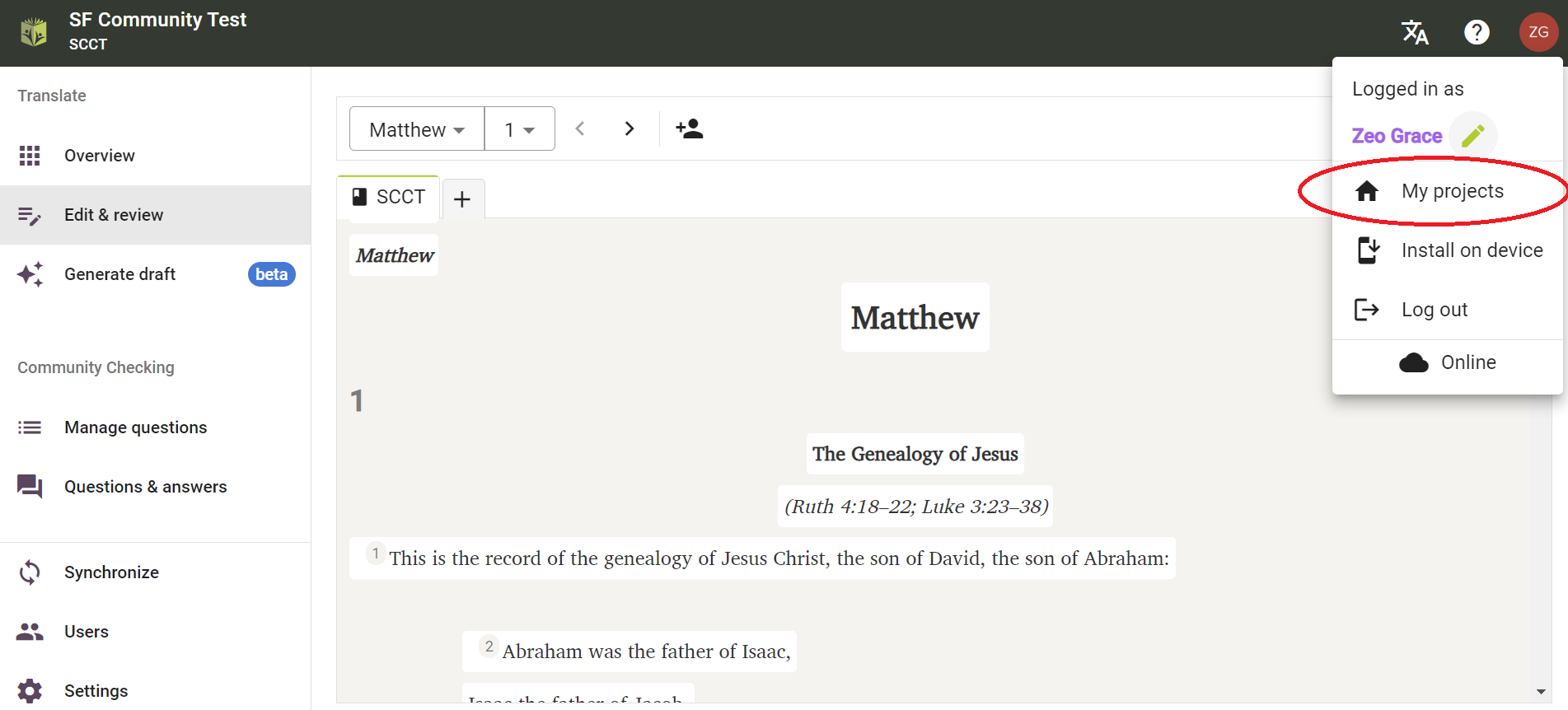Open the project Settings page
The height and width of the screenshot is (710, 1568).
96,691
